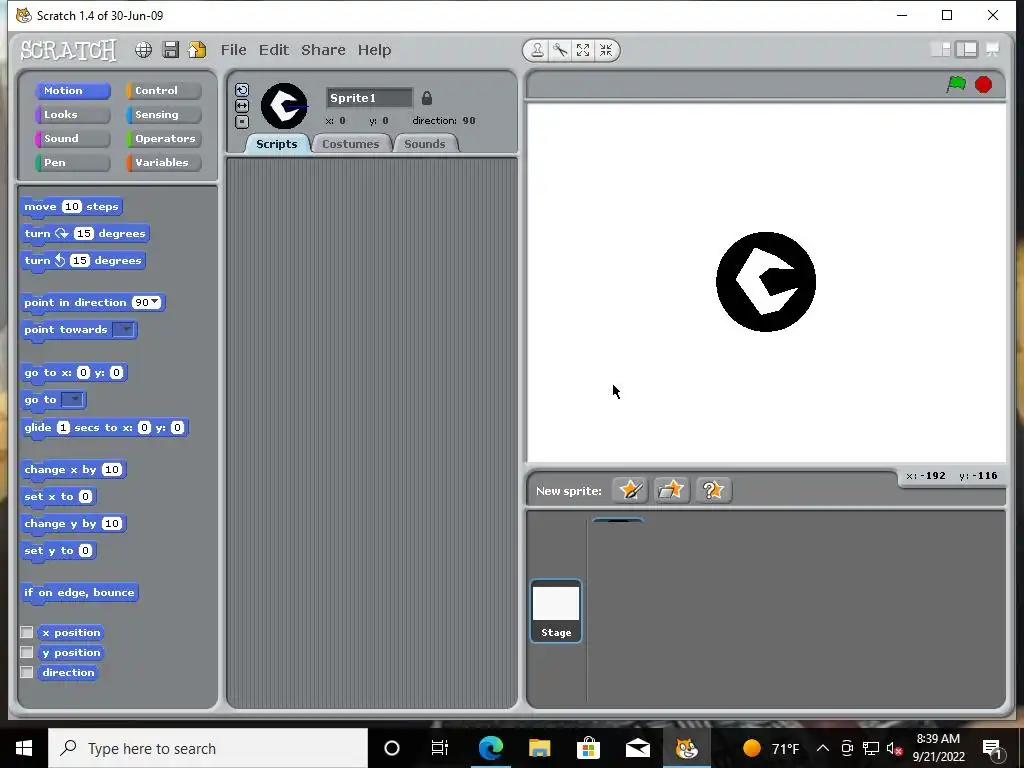This screenshot has height=768, width=1024.
Task: Enable the x position checkbox
Action: point(27,632)
